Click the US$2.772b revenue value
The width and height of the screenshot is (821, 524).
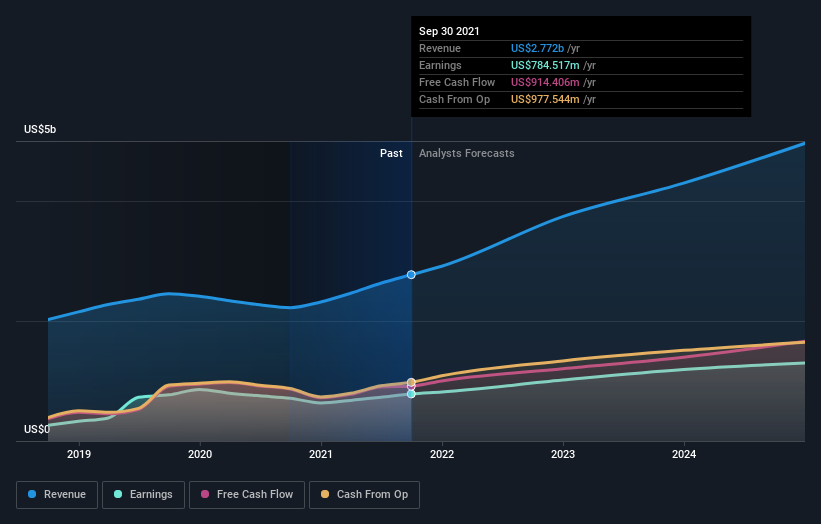537,48
